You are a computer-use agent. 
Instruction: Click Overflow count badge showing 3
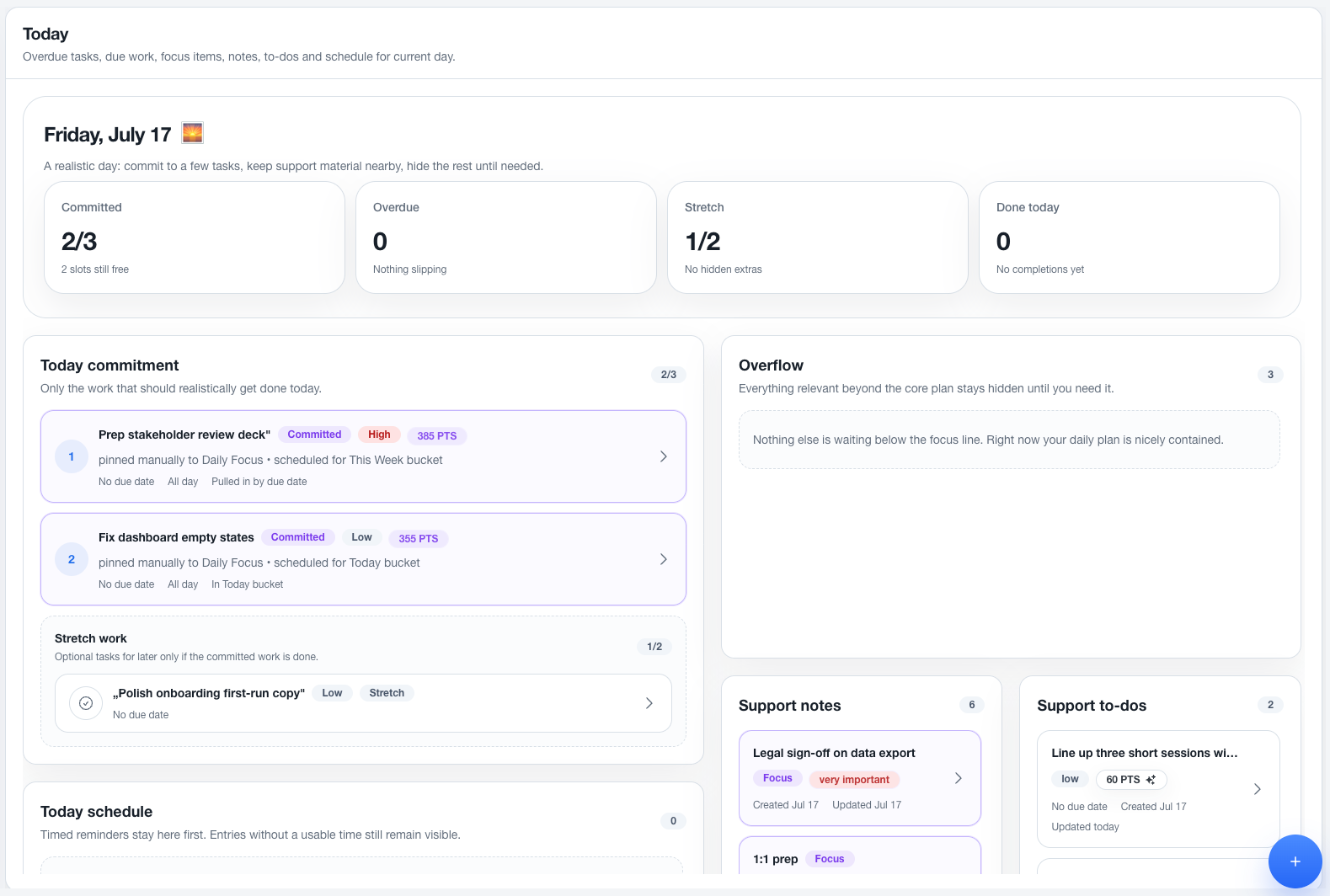tap(1270, 375)
